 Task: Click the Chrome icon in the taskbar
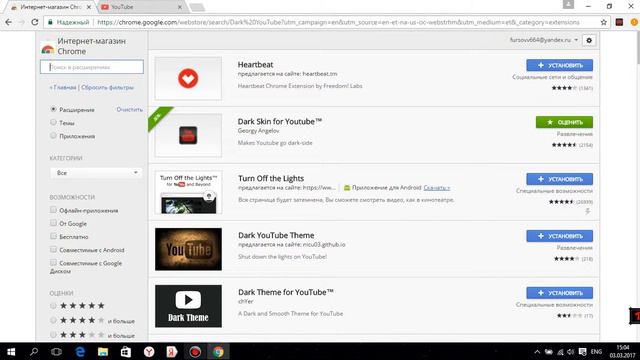[218, 351]
